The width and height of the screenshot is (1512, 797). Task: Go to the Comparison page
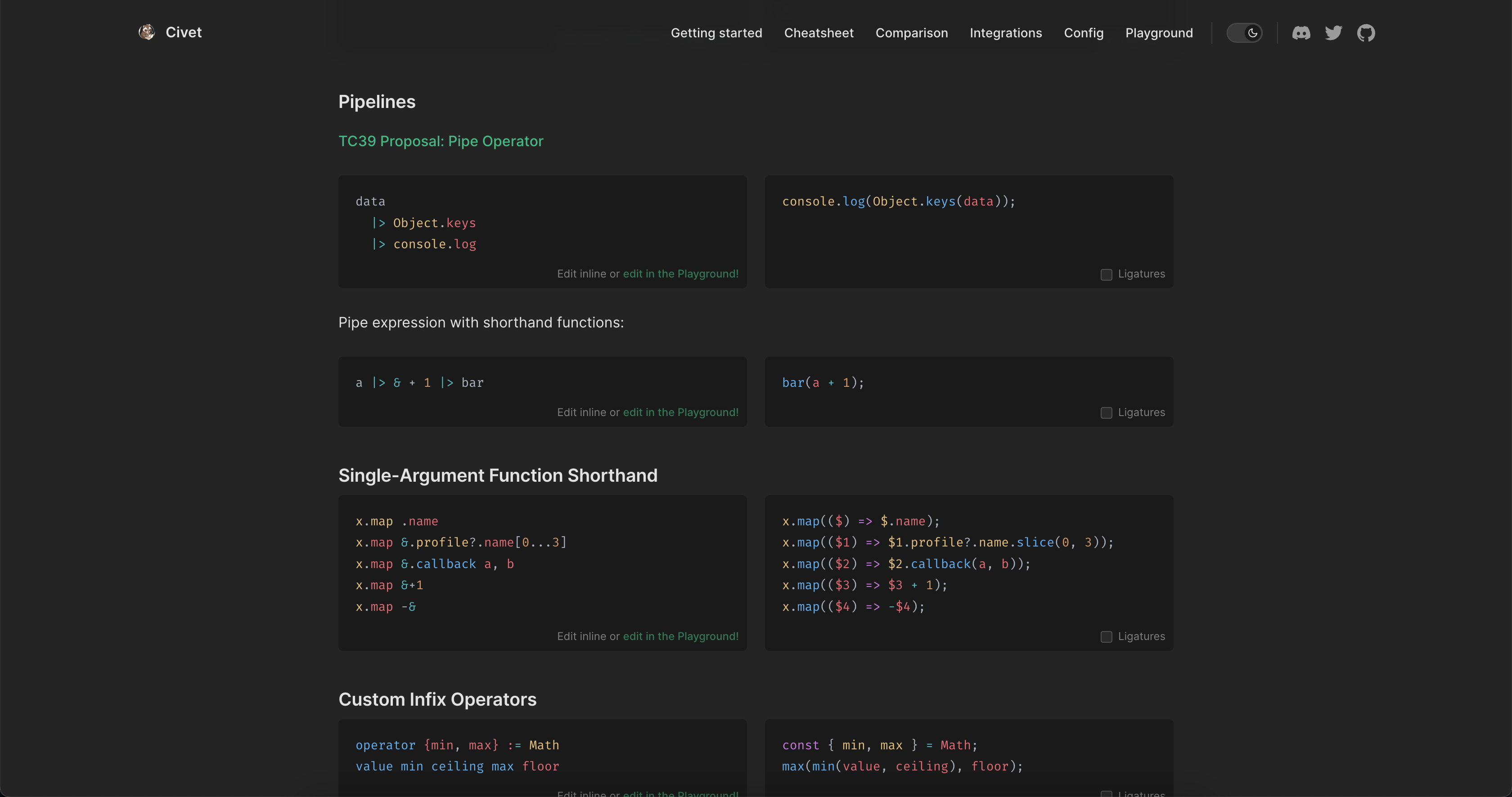pyautogui.click(x=912, y=33)
